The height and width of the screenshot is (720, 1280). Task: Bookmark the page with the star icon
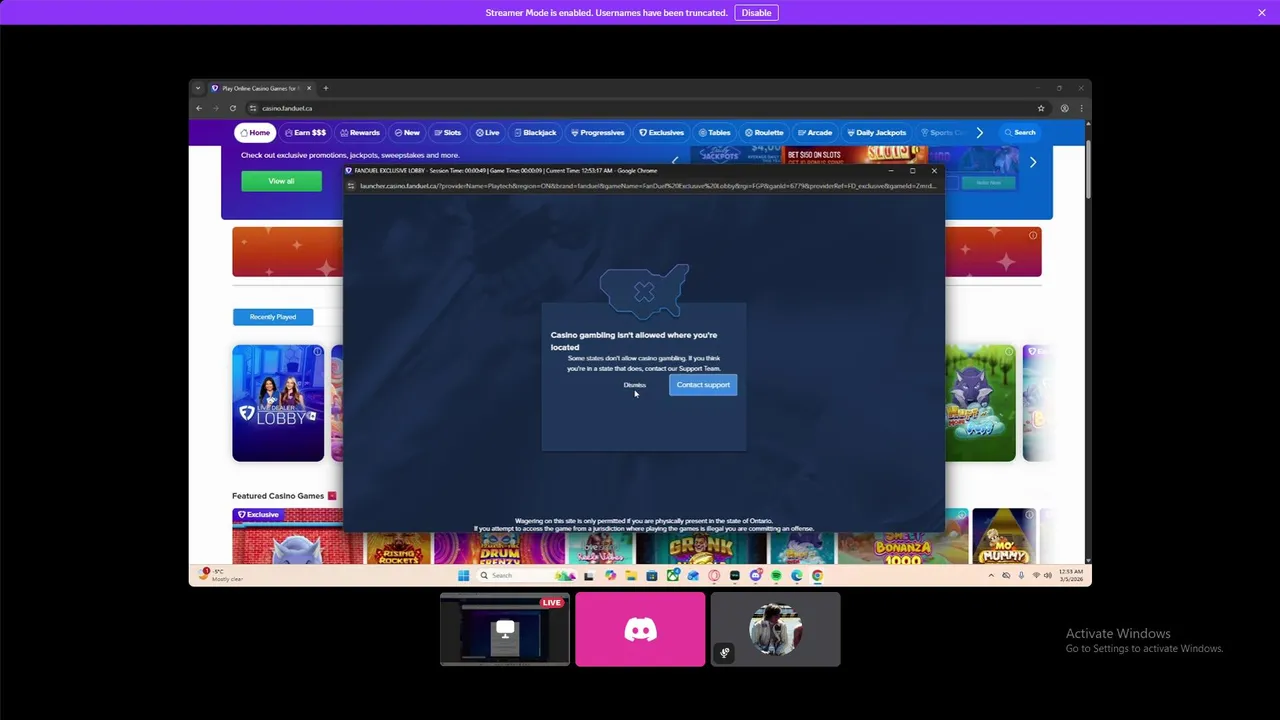pyautogui.click(x=1041, y=108)
